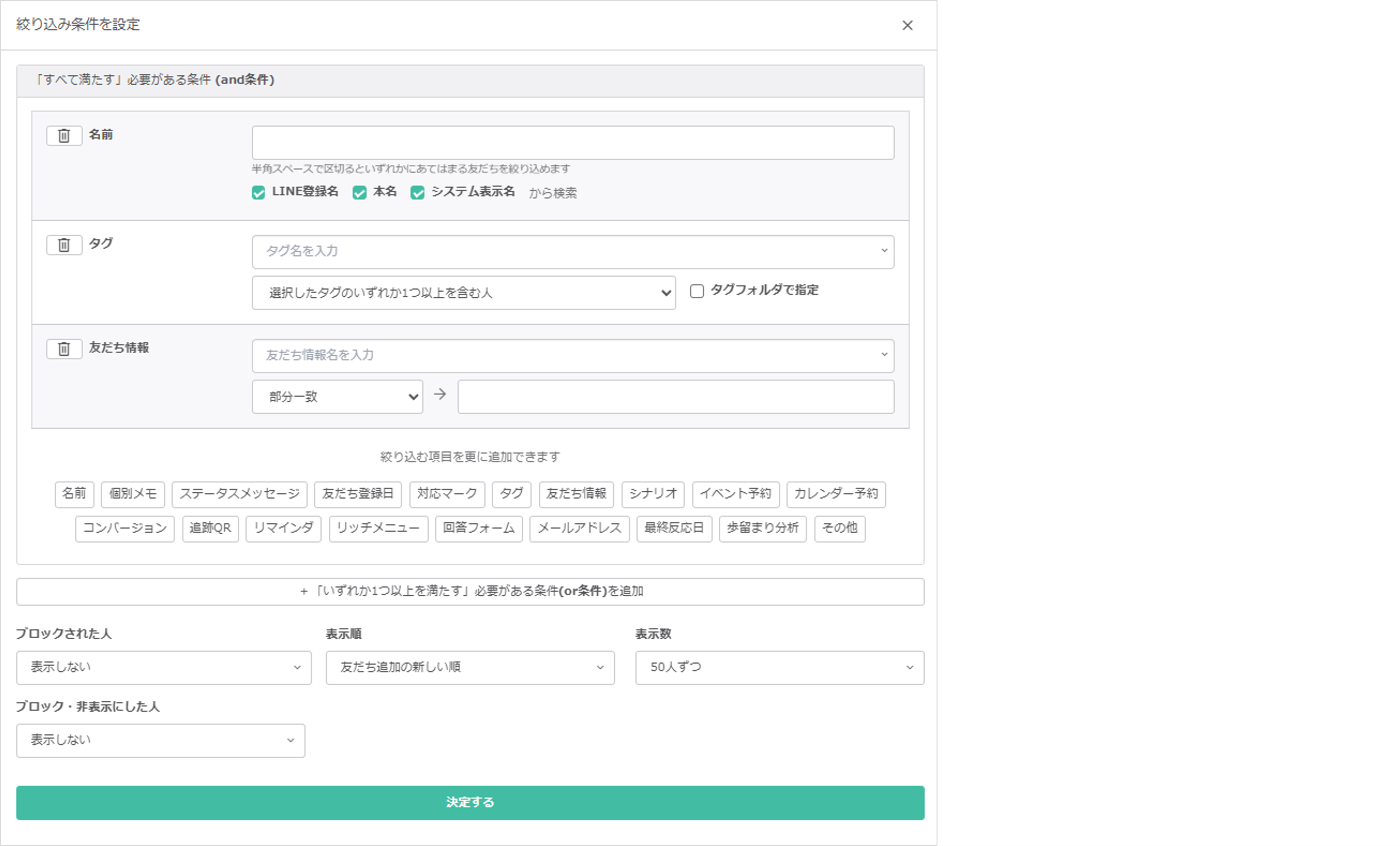Open the 部分一致 match type dropdown
Viewport: 1400px width, 846px height.
pyautogui.click(x=338, y=396)
